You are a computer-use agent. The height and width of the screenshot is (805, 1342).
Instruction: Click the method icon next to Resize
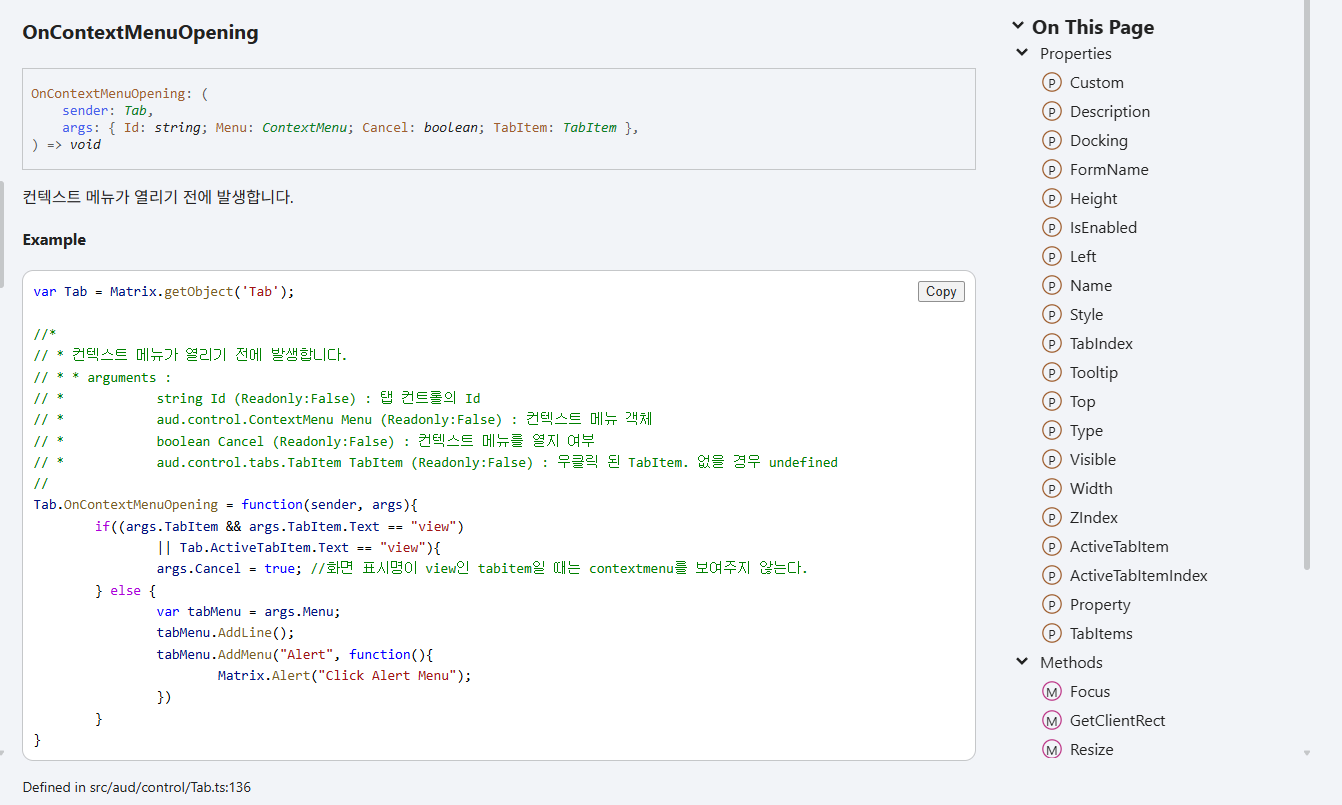[1051, 750]
